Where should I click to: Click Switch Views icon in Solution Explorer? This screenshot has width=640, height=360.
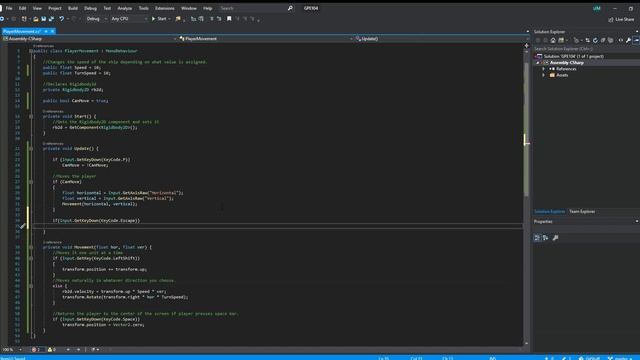point(562,40)
